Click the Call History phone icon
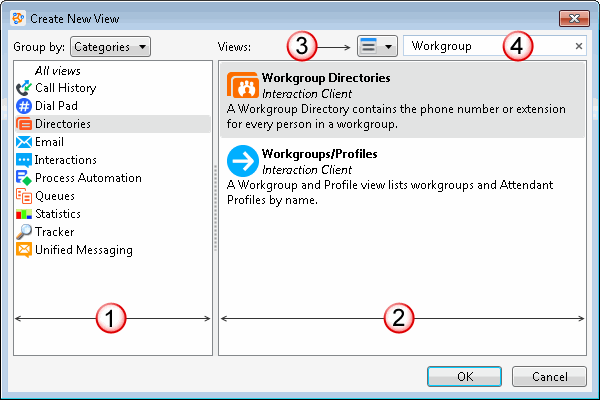This screenshot has width=600, height=400. tap(24, 88)
